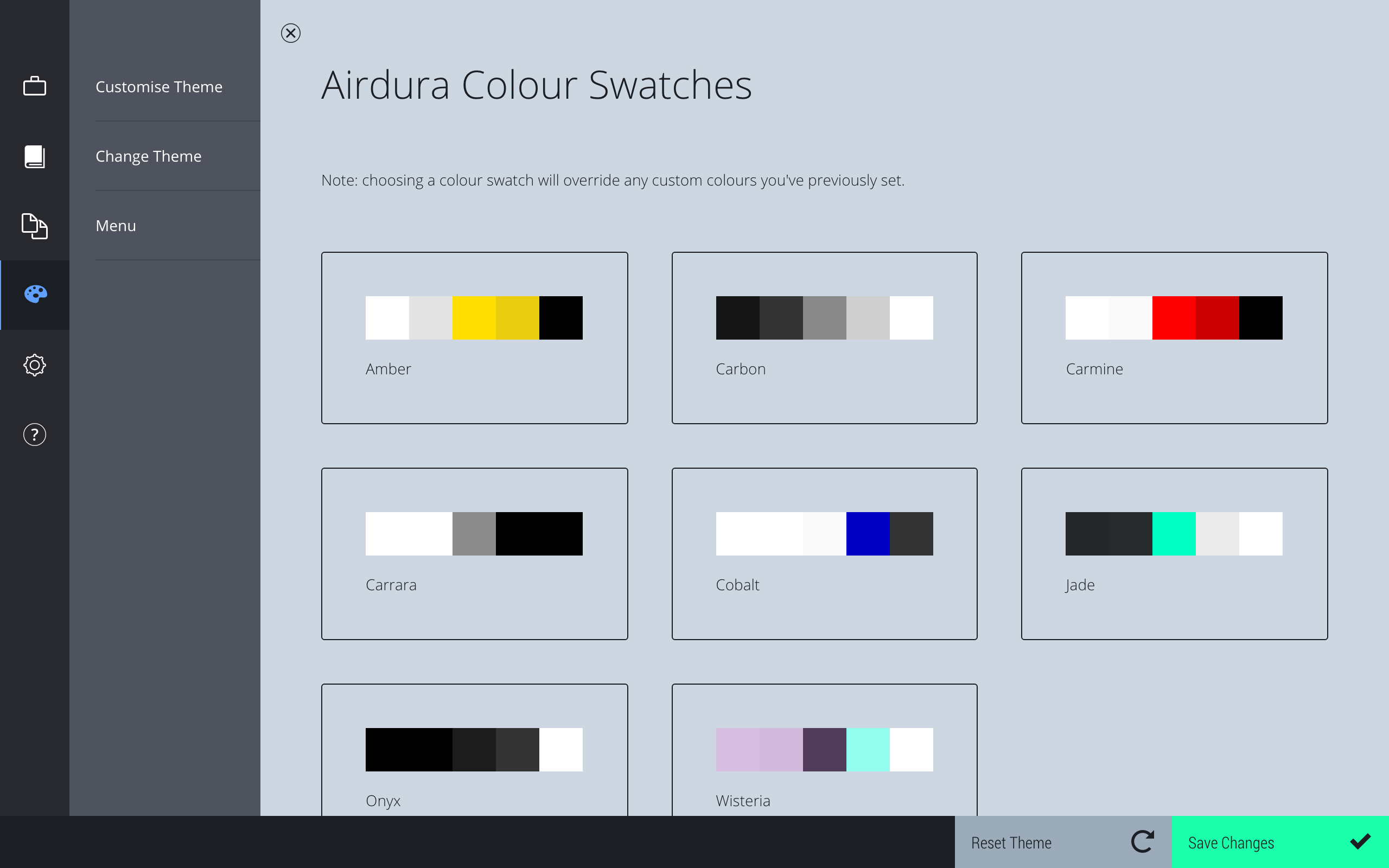Click the Reset Theme circular arrow icon
The image size is (1389, 868).
pos(1142,841)
